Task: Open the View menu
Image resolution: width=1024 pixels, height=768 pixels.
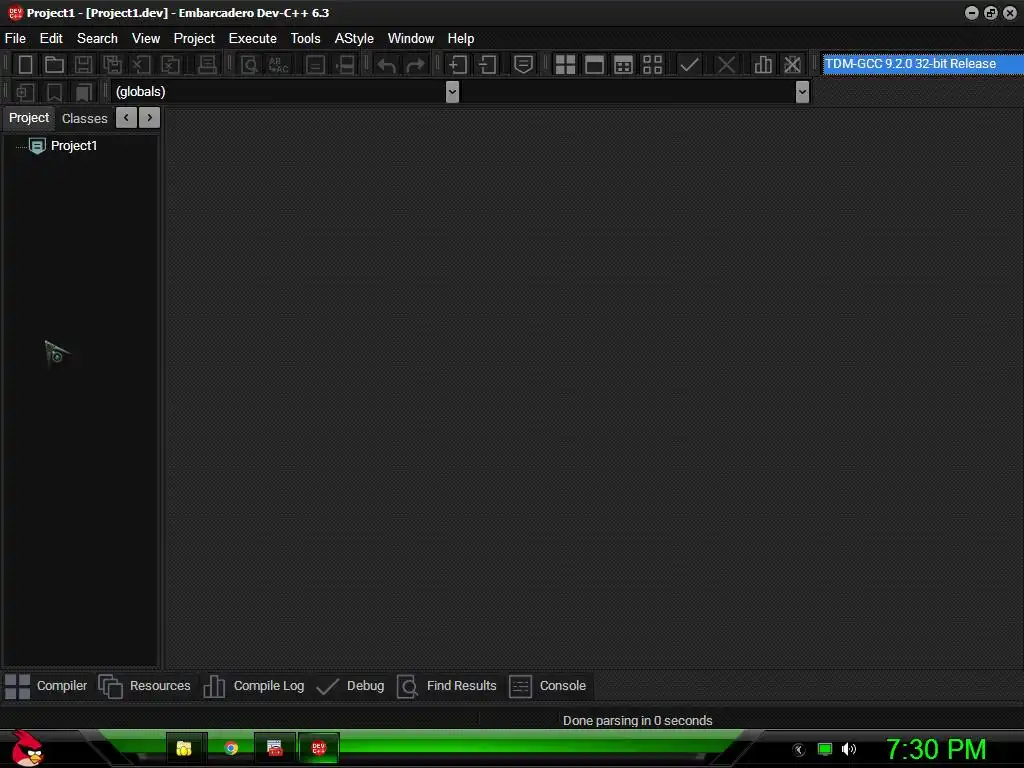Action: (x=146, y=39)
